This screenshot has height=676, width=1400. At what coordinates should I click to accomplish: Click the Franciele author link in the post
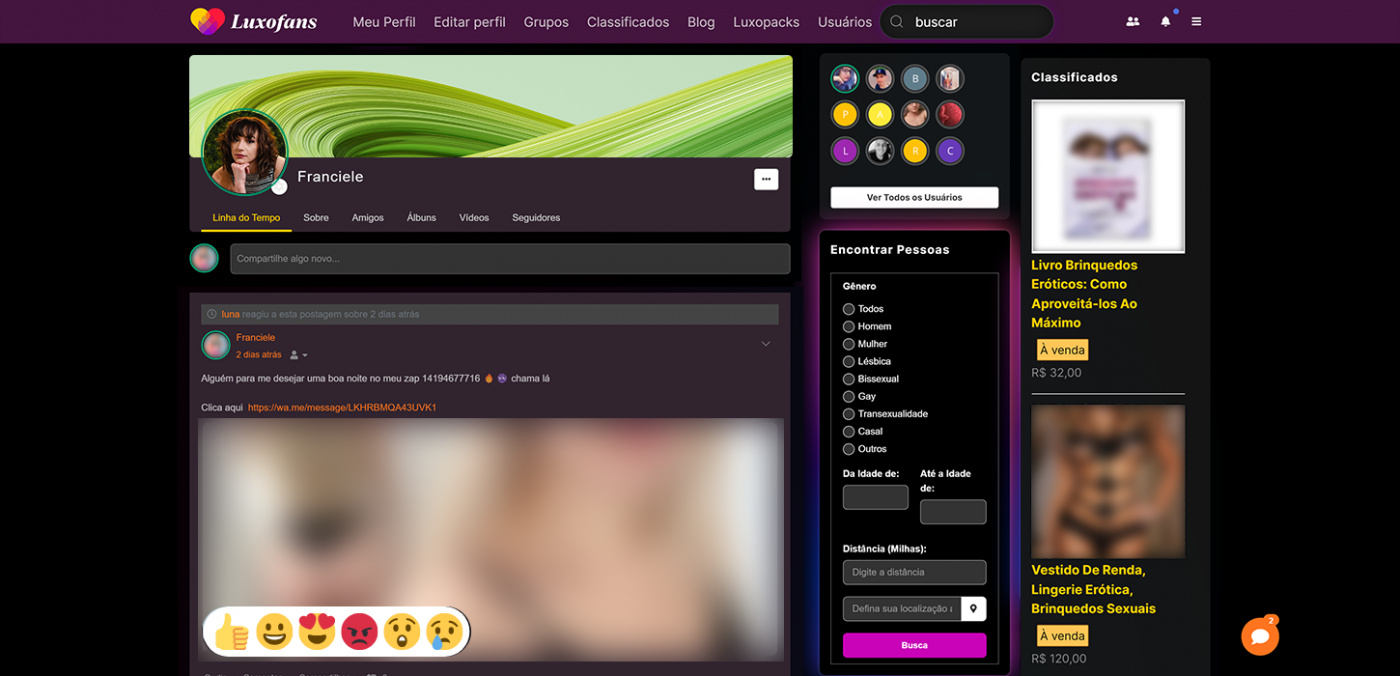(255, 338)
